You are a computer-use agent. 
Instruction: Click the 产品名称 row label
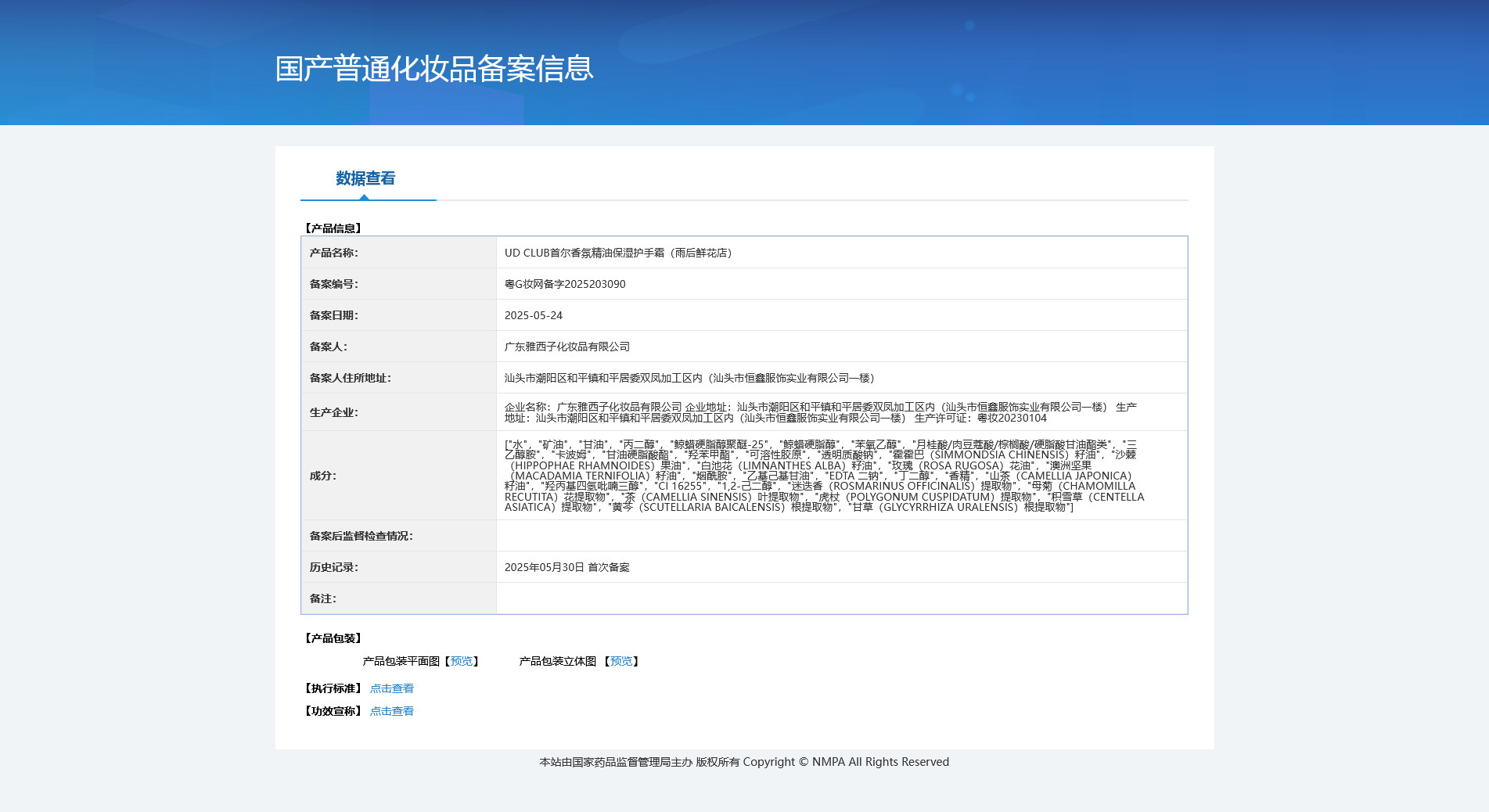click(333, 253)
